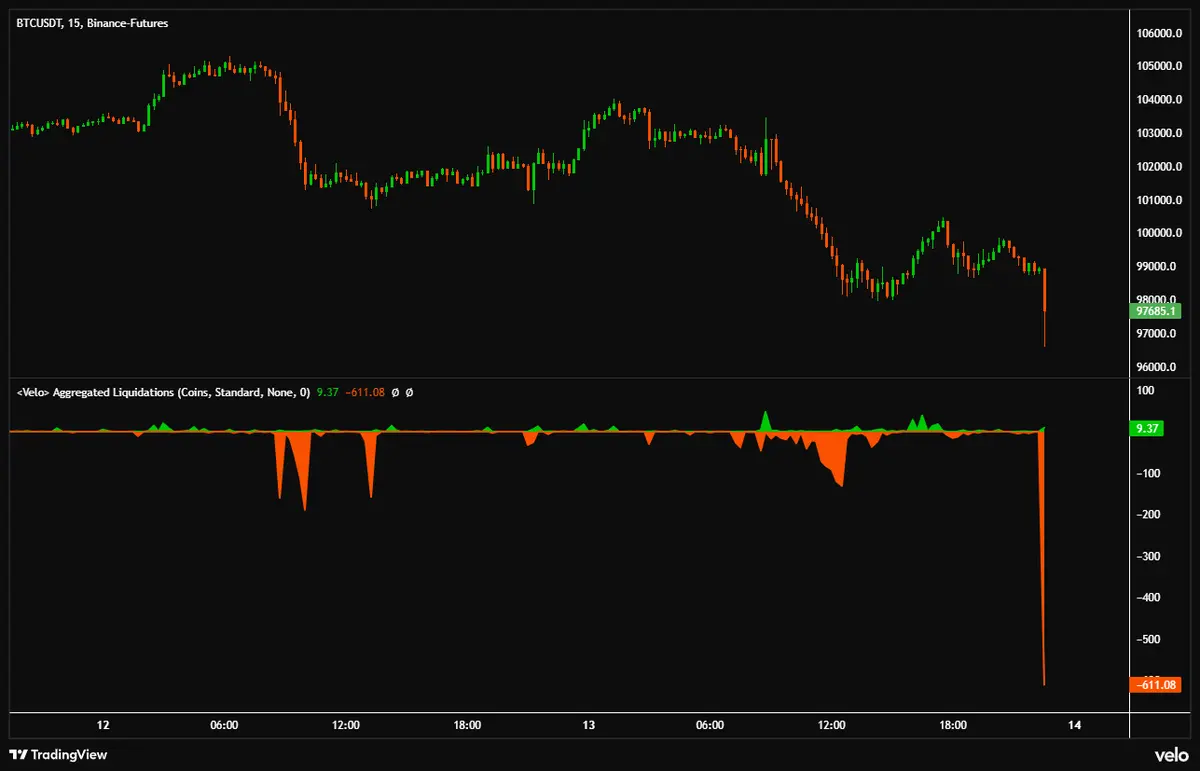
Task: Click the 99000.0 price axis label
Action: 1158,266
